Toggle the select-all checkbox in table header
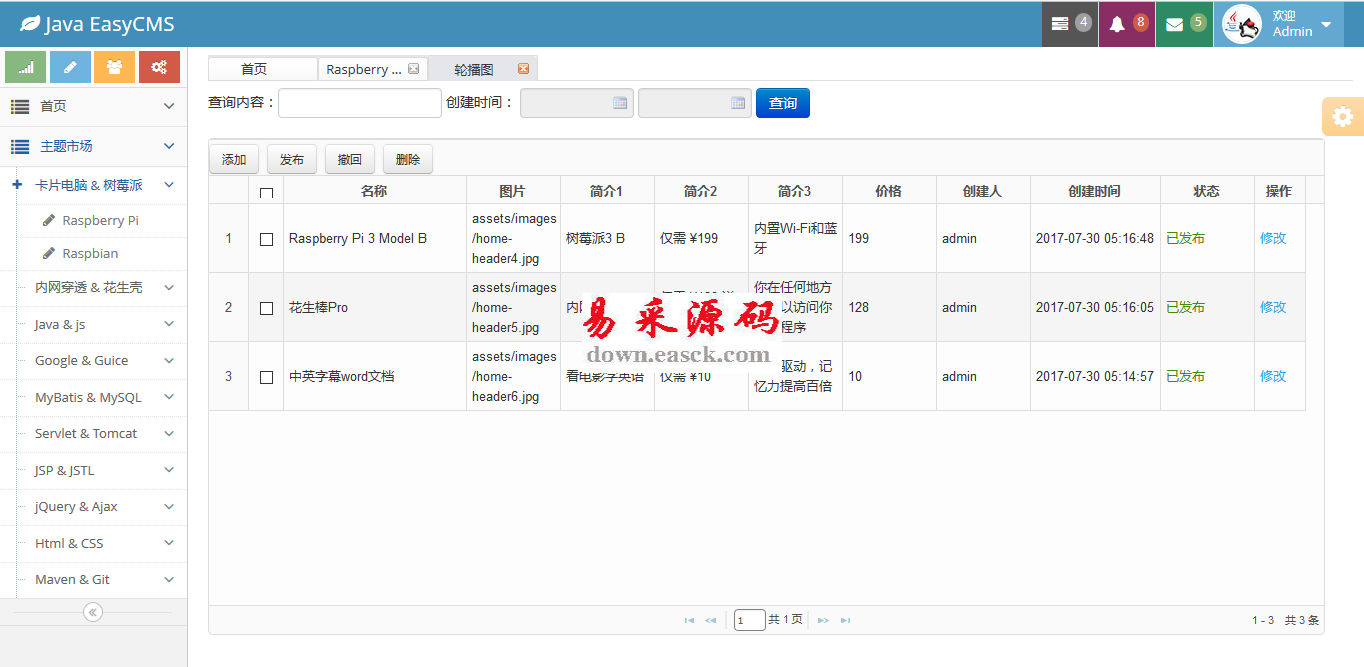1364x667 pixels. pos(266,192)
